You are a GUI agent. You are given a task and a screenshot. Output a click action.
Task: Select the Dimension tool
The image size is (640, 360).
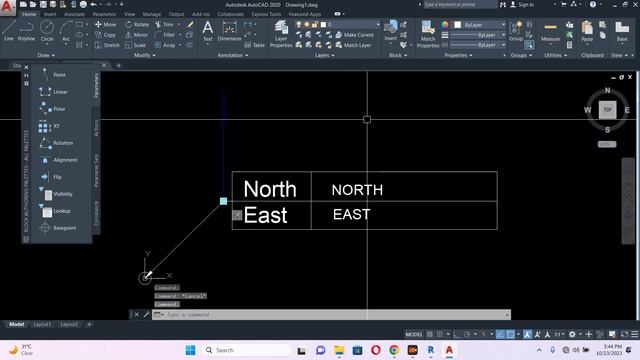point(229,31)
